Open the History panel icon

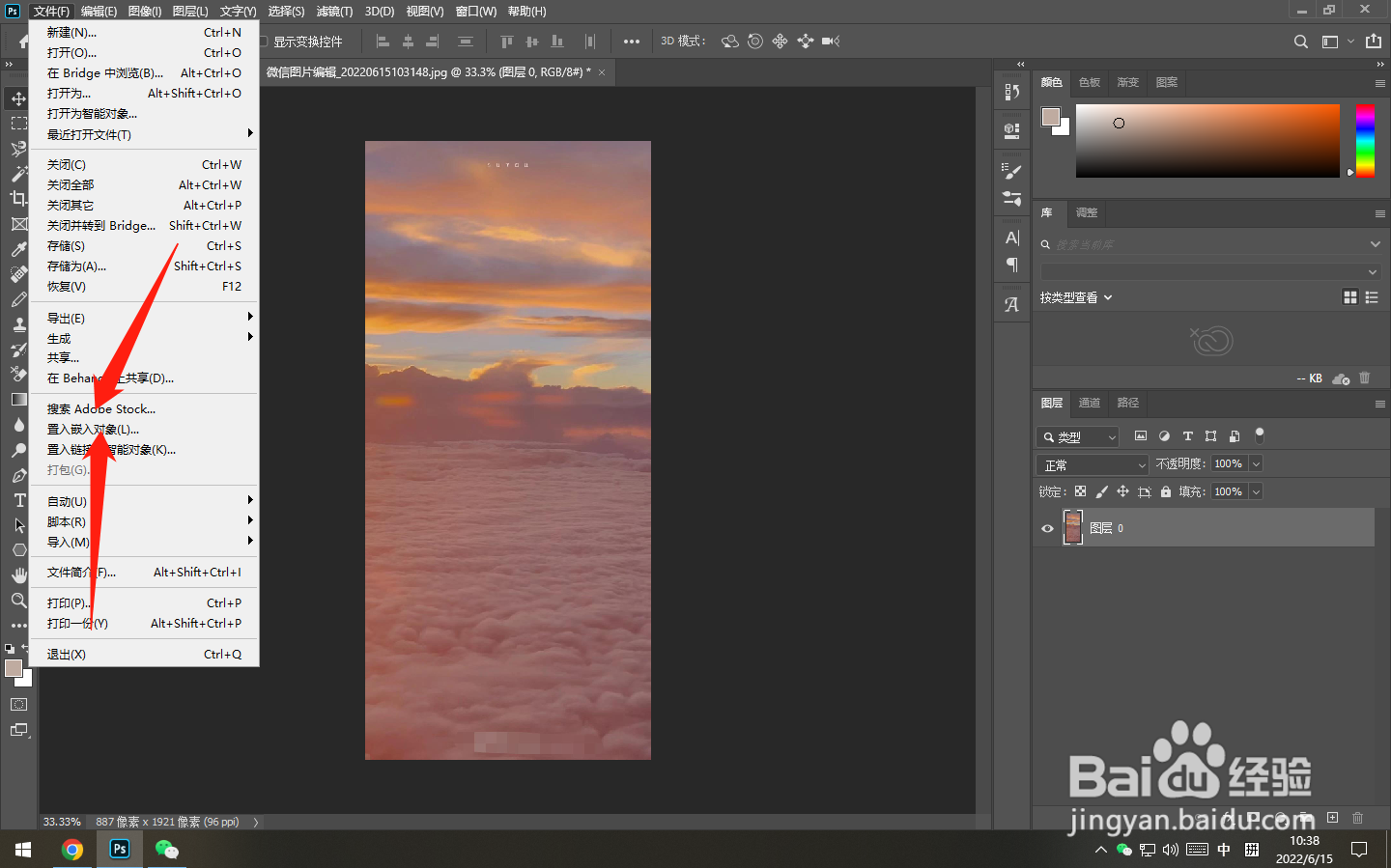click(x=1011, y=92)
